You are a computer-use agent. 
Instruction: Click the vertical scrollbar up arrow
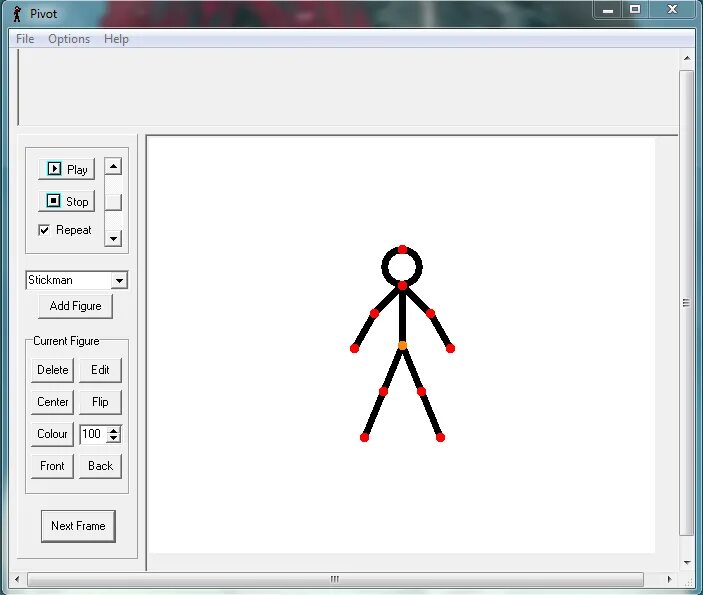click(x=687, y=58)
